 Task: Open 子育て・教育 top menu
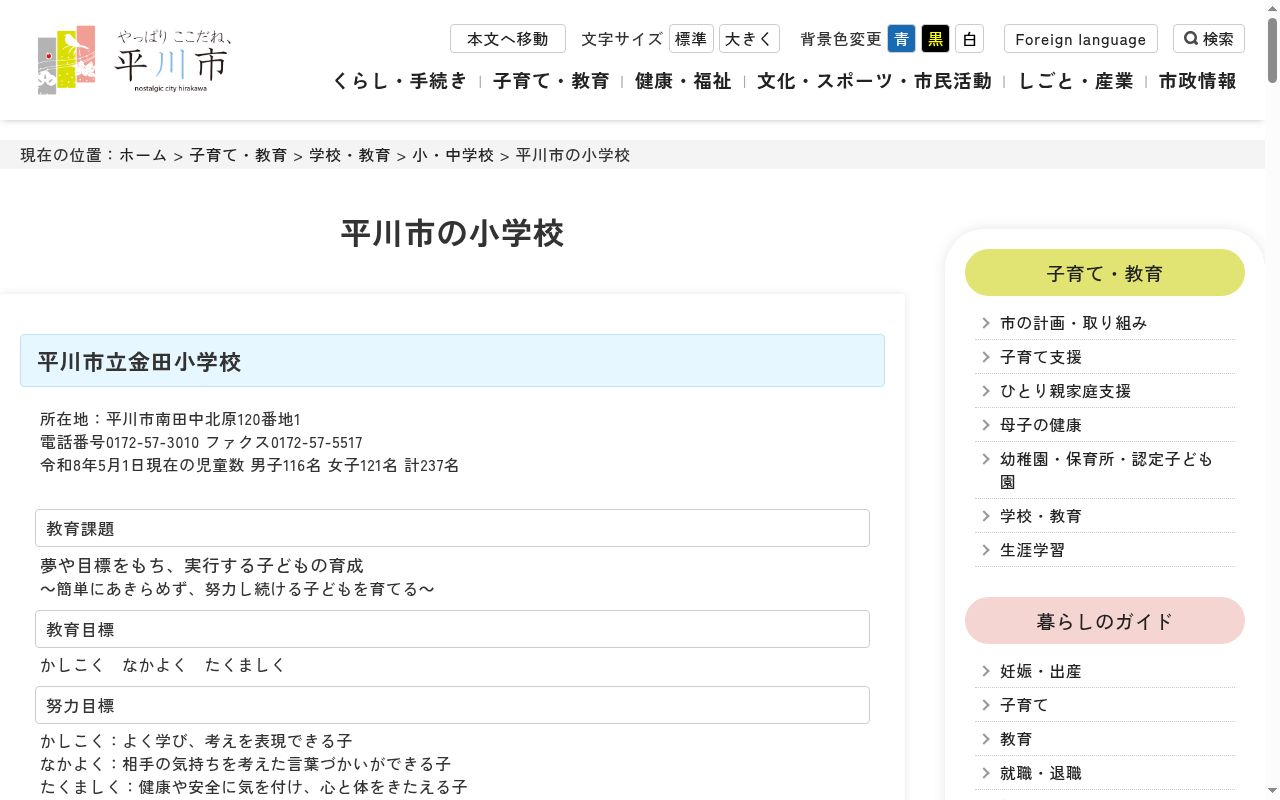tap(551, 81)
